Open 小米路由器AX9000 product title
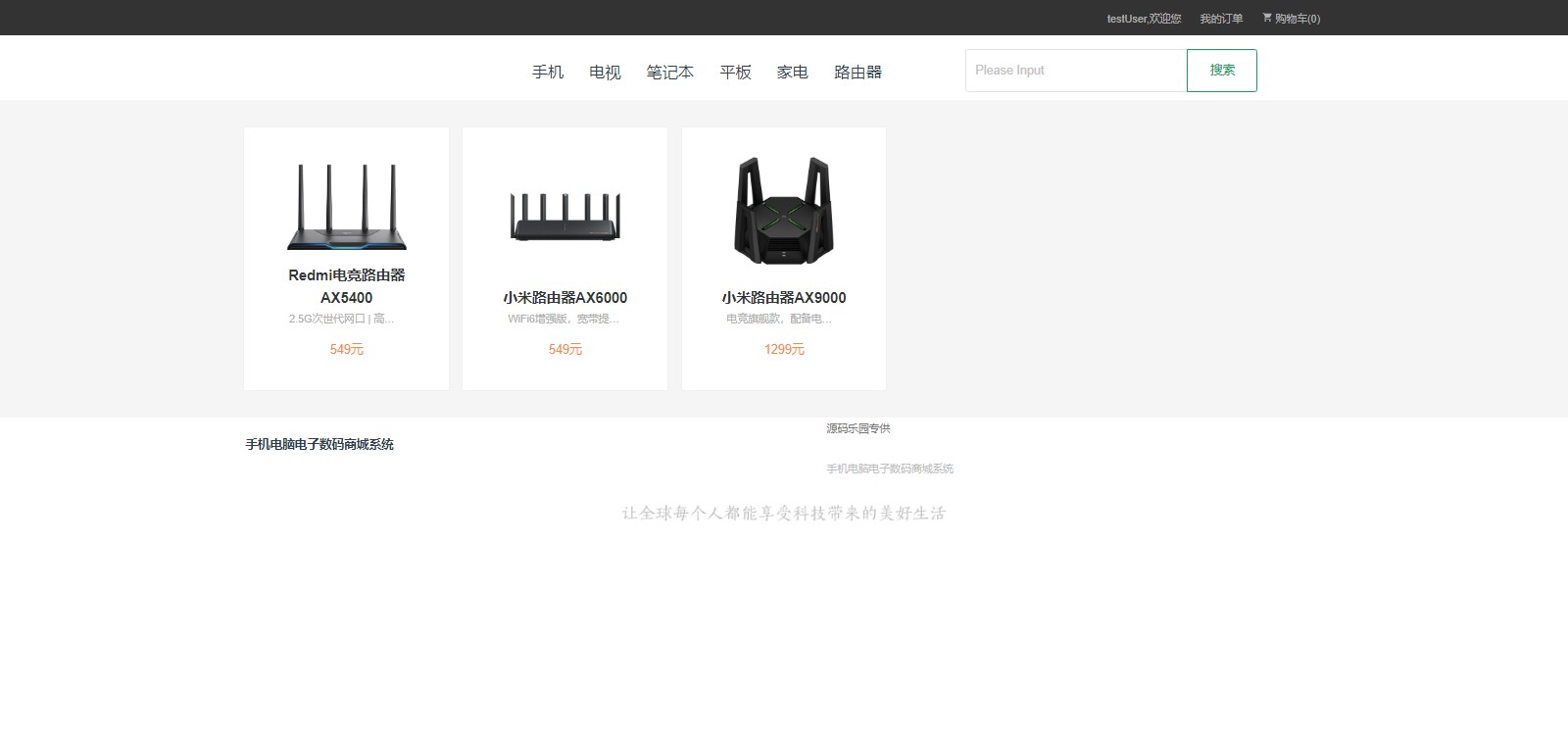The height and width of the screenshot is (742, 1568). 784,298
